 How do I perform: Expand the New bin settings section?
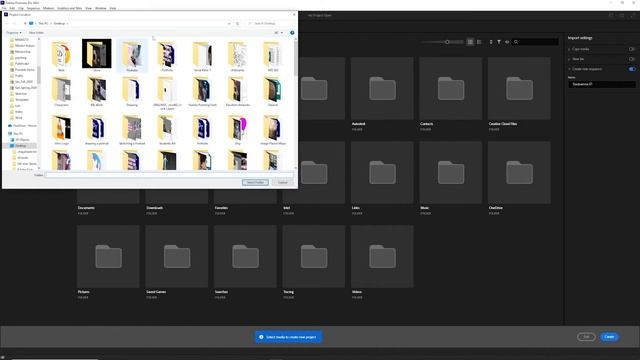(569, 59)
